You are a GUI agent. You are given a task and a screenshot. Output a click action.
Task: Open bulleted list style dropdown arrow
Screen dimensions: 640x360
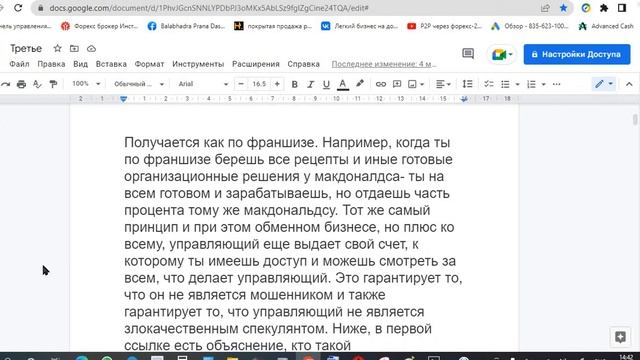tap(517, 84)
